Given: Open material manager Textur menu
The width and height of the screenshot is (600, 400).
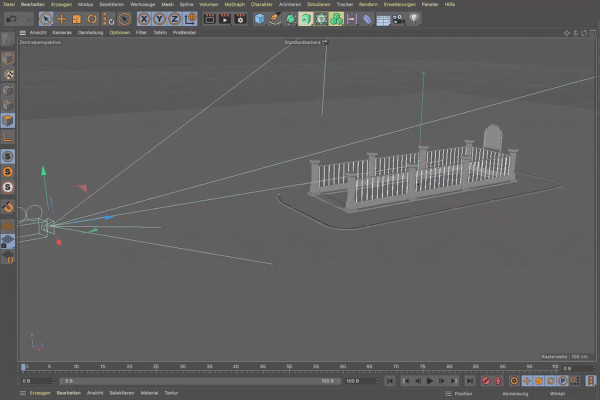Looking at the screenshot, I should click(171, 393).
